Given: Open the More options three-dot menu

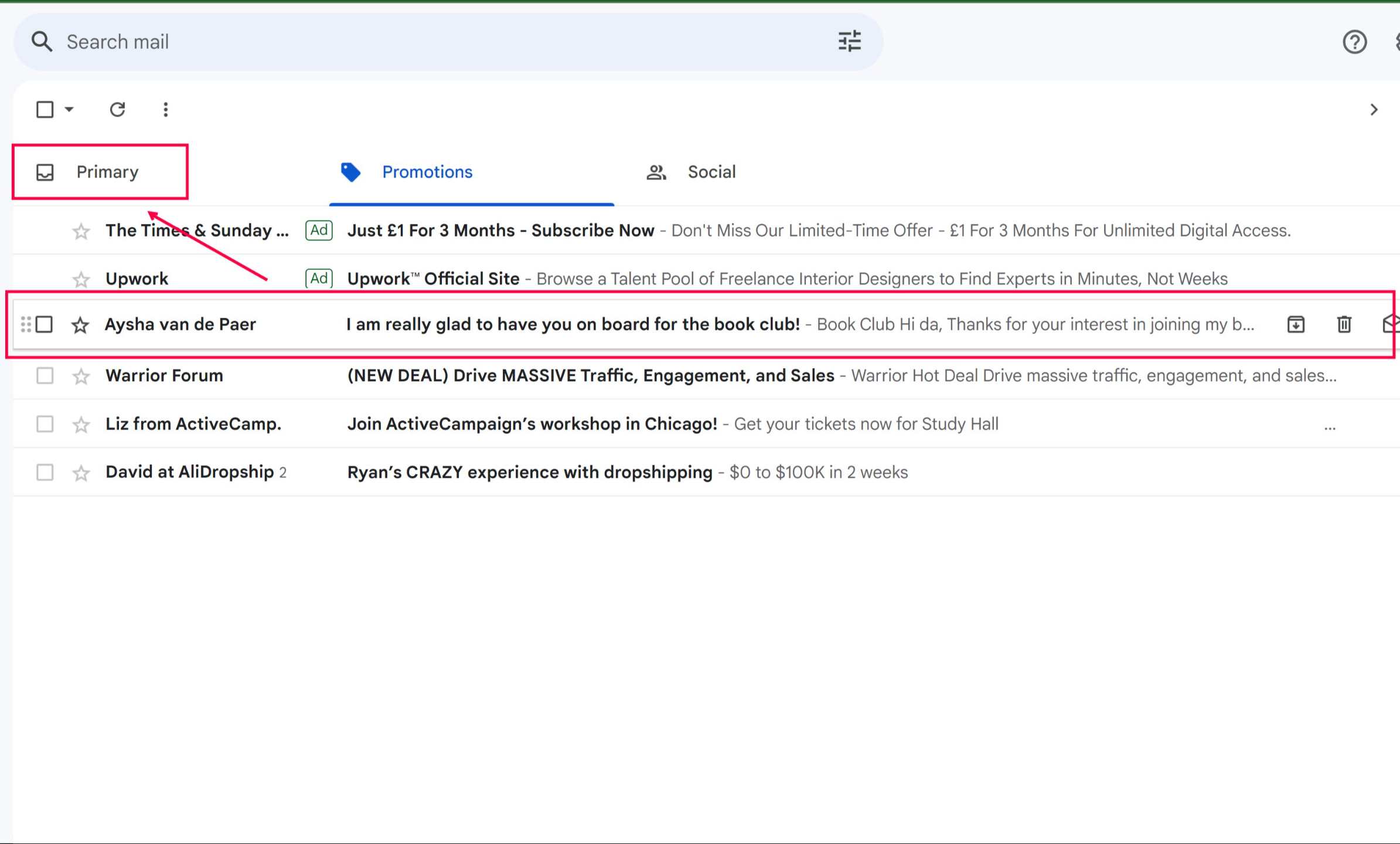Looking at the screenshot, I should 165,110.
